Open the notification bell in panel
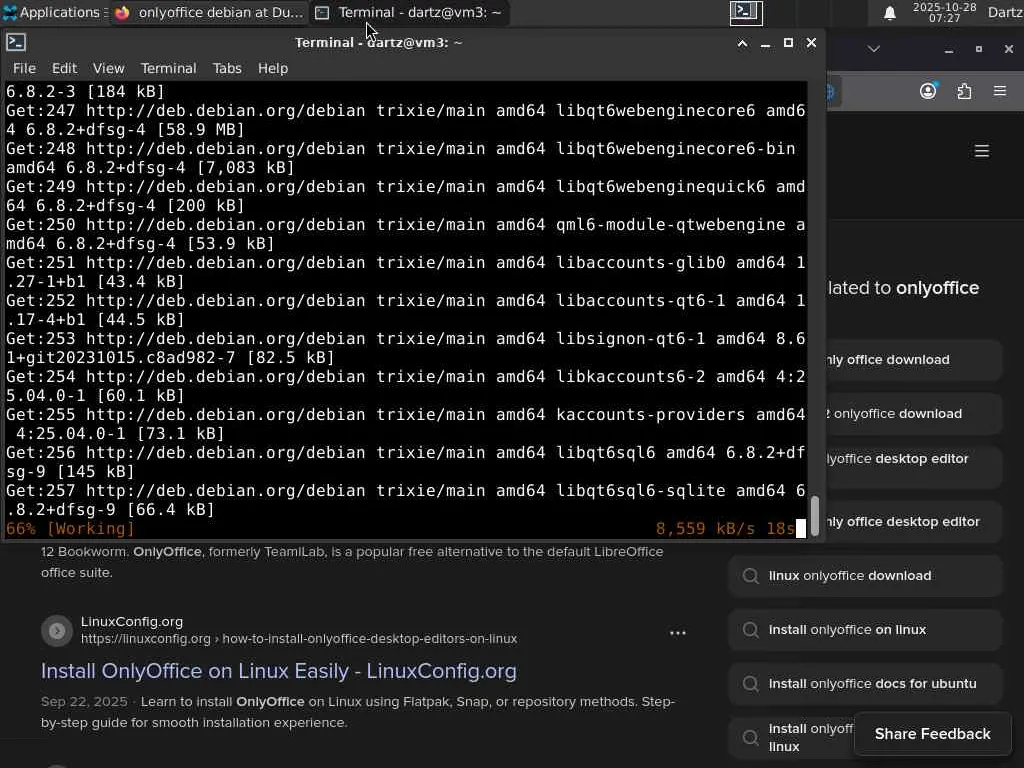The image size is (1024, 768). [x=889, y=13]
